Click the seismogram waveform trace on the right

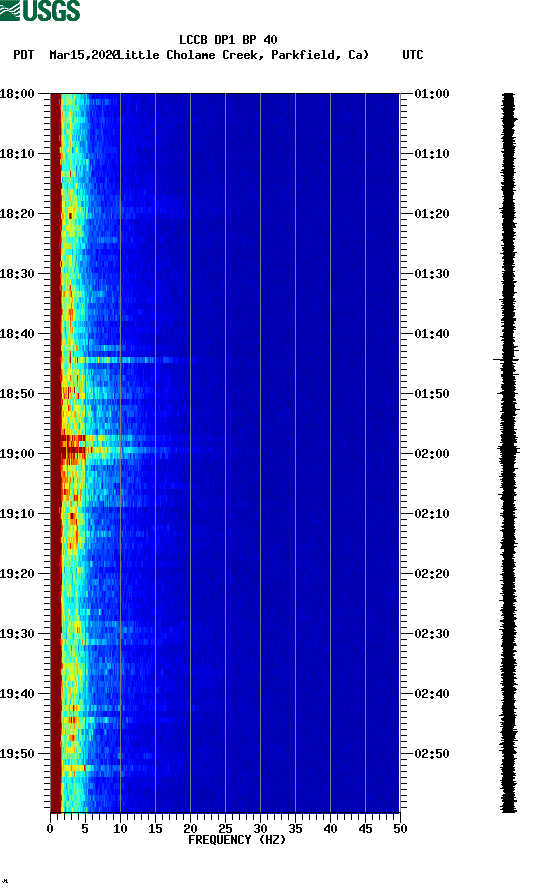coord(508,453)
